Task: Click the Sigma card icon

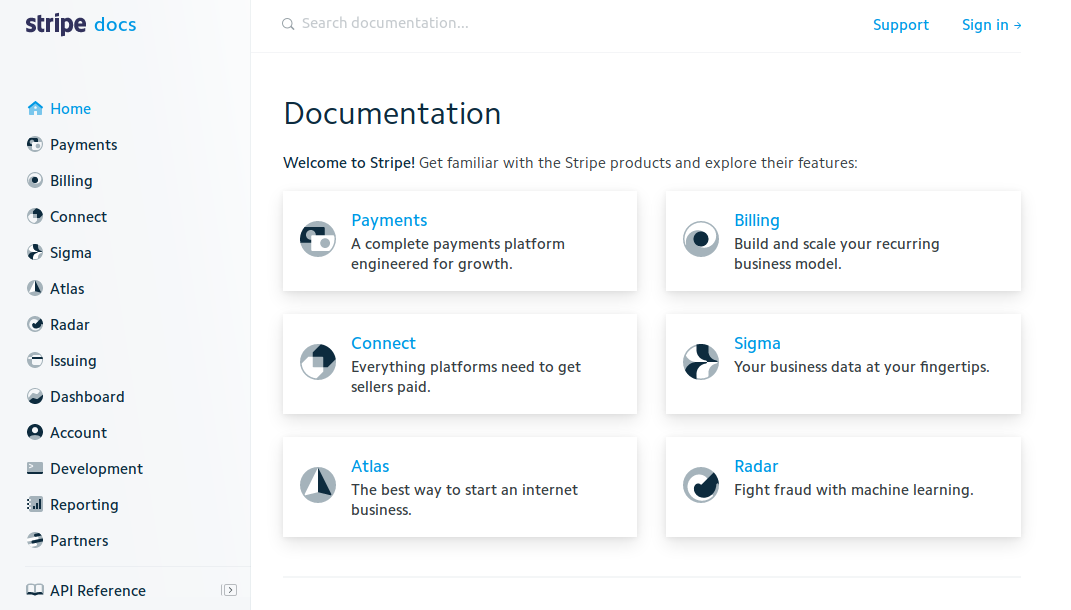Action: coord(701,362)
